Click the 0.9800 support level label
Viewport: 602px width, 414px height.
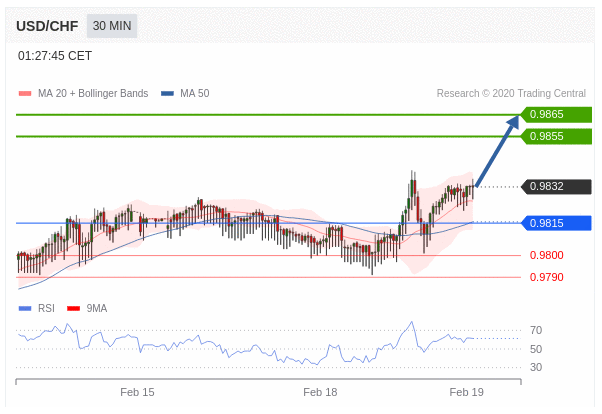547,255
